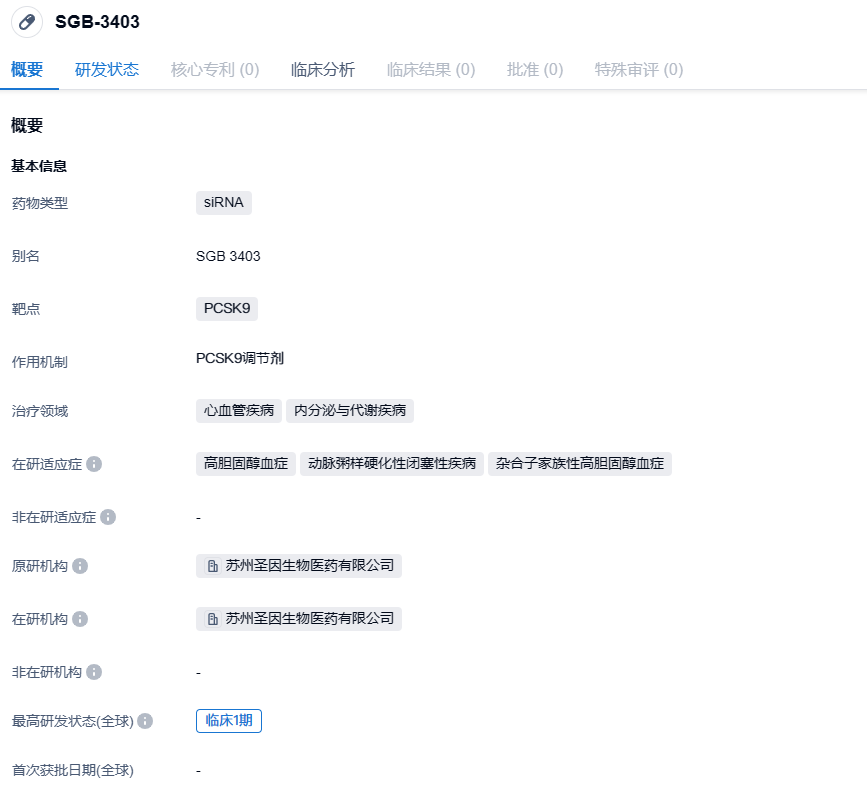Switch to the 研发状态 tab
Screen dimensions: 867x793
[107, 70]
